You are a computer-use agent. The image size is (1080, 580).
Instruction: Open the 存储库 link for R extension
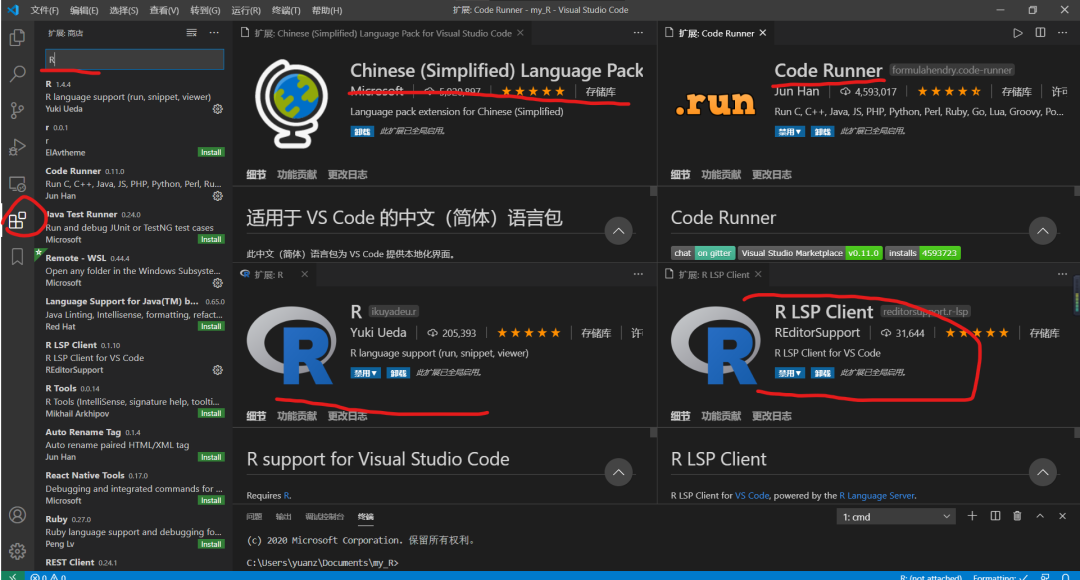596,333
